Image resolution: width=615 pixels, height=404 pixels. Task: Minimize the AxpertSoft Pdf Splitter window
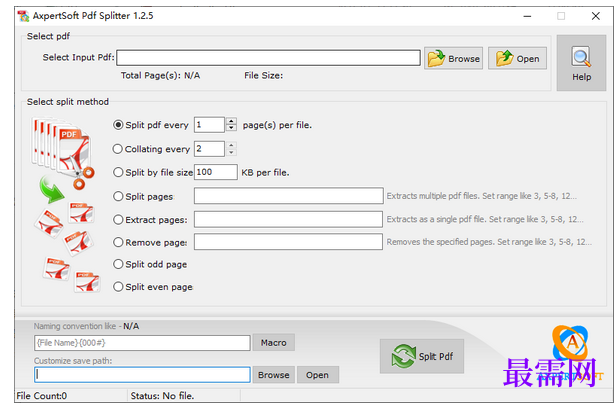click(527, 16)
